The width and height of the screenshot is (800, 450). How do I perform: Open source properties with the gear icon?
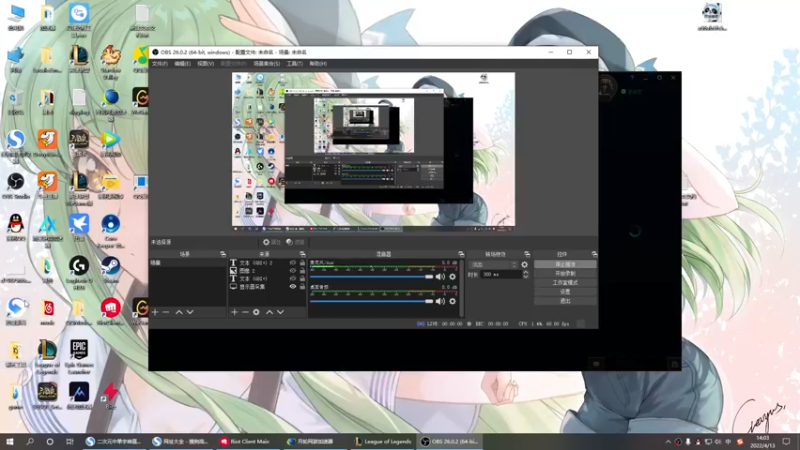coord(256,312)
